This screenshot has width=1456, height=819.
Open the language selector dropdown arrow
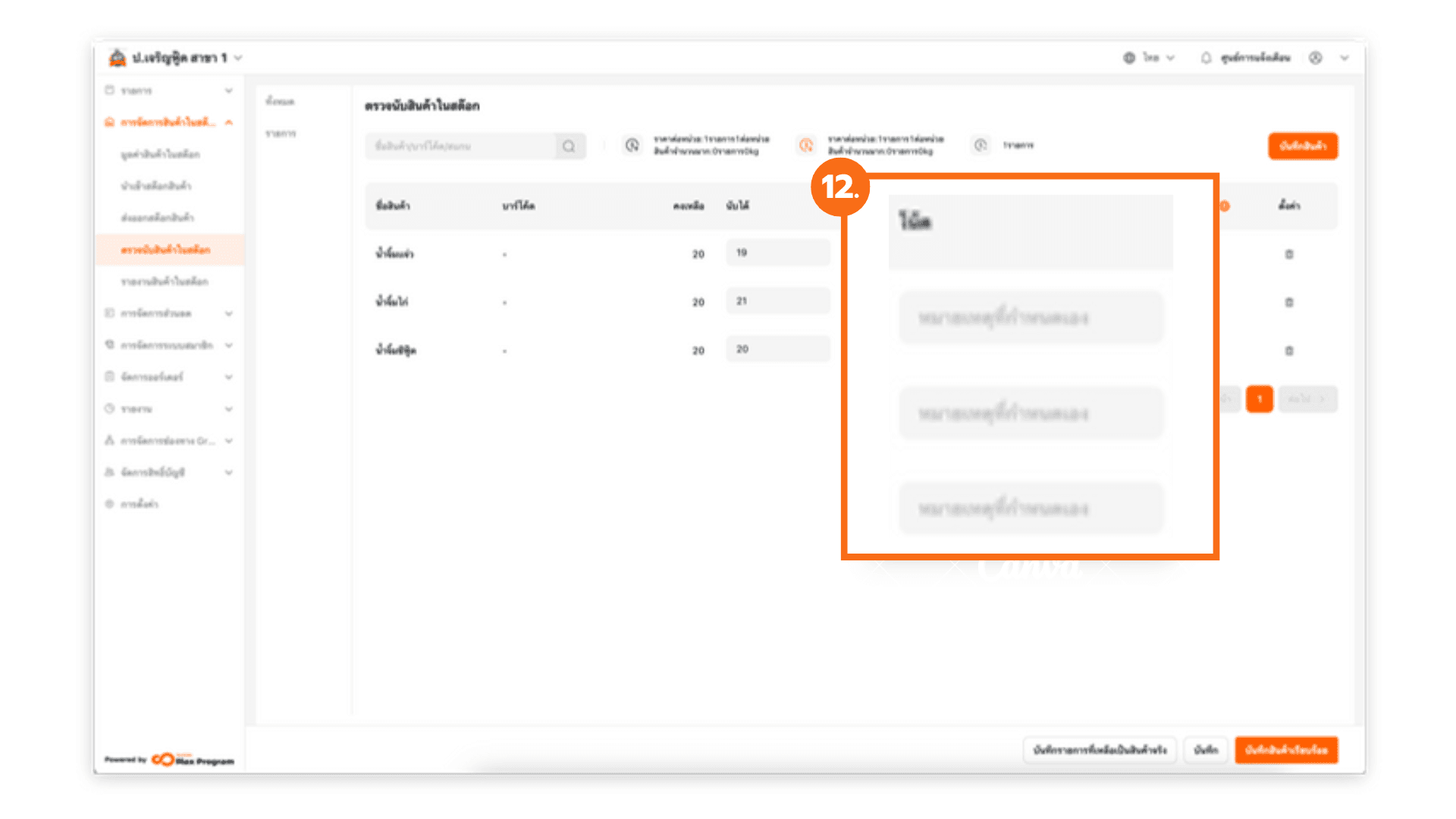1171,58
